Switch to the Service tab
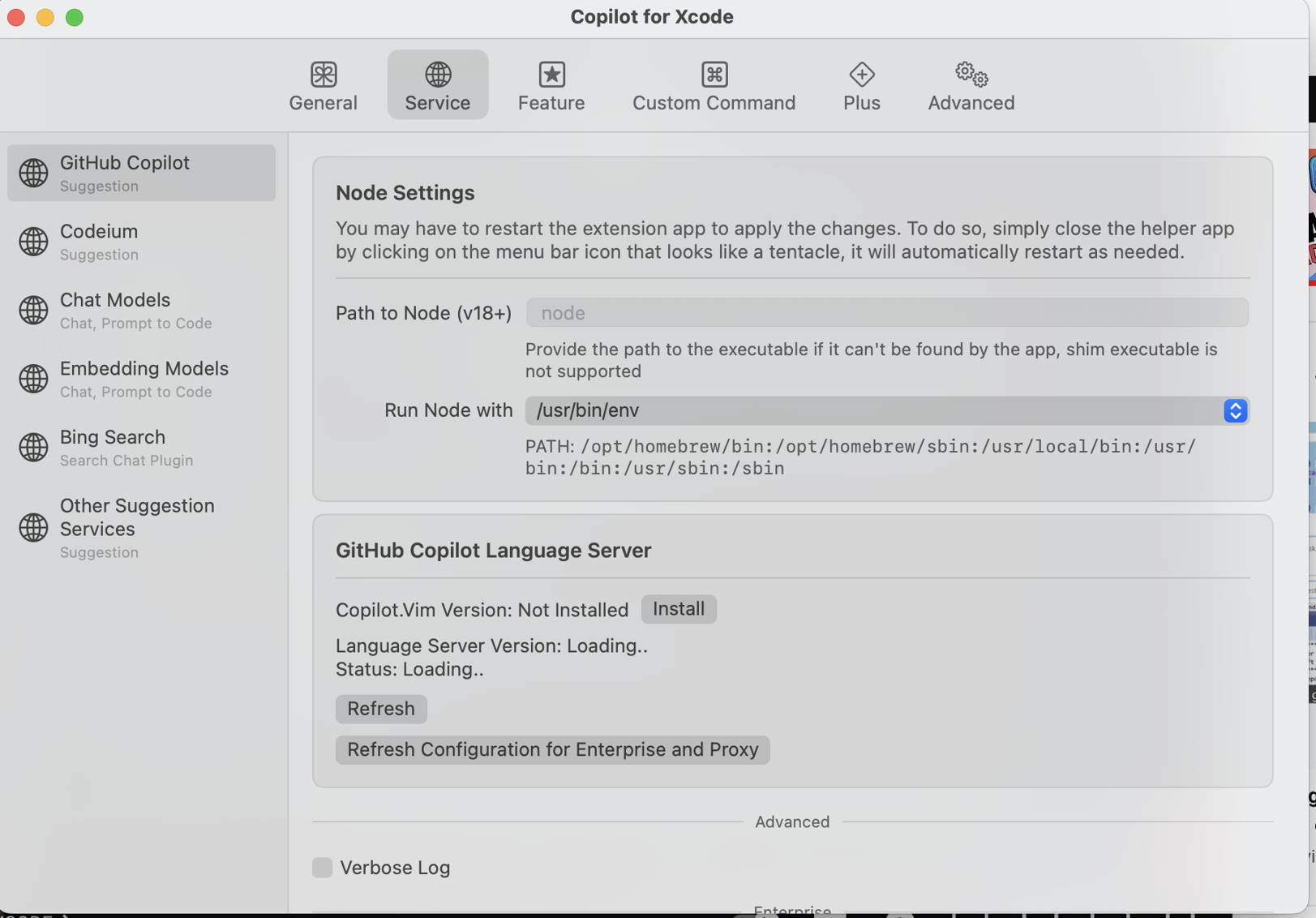The height and width of the screenshot is (918, 1316). coord(437,85)
